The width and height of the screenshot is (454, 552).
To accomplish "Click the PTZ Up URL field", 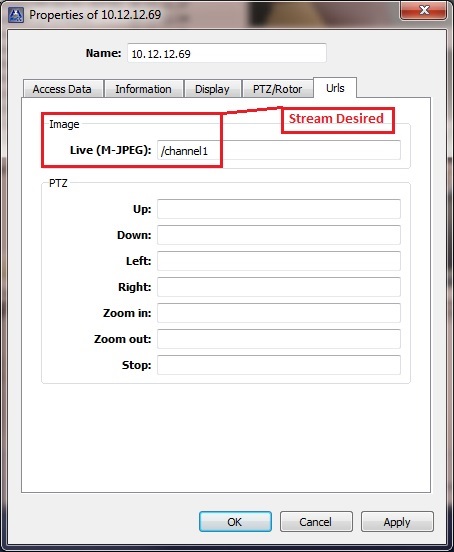I will (279, 209).
